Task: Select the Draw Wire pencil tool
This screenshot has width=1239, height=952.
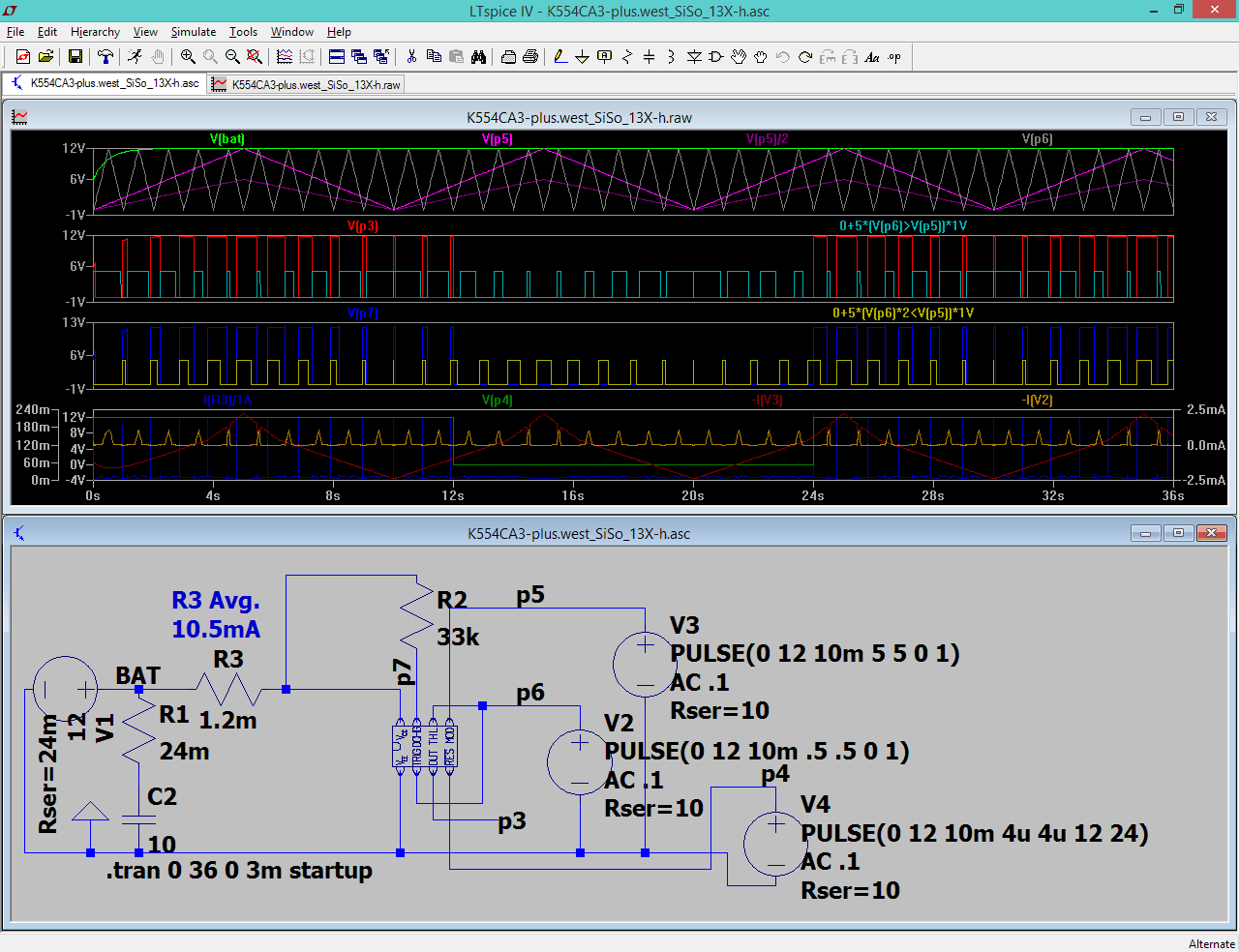Action: (560, 57)
